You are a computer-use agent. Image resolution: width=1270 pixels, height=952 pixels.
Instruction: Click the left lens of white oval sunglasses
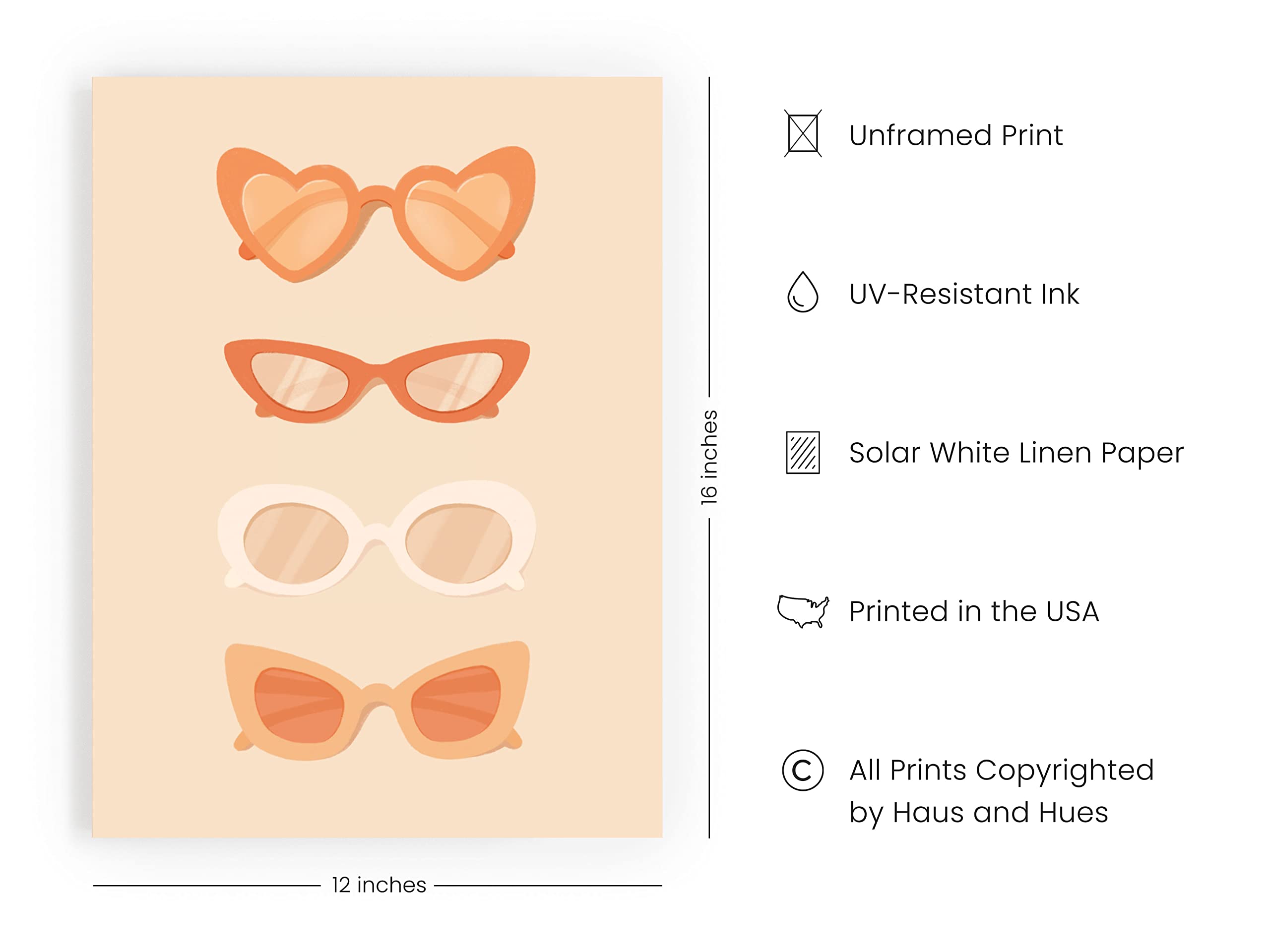[x=295, y=543]
